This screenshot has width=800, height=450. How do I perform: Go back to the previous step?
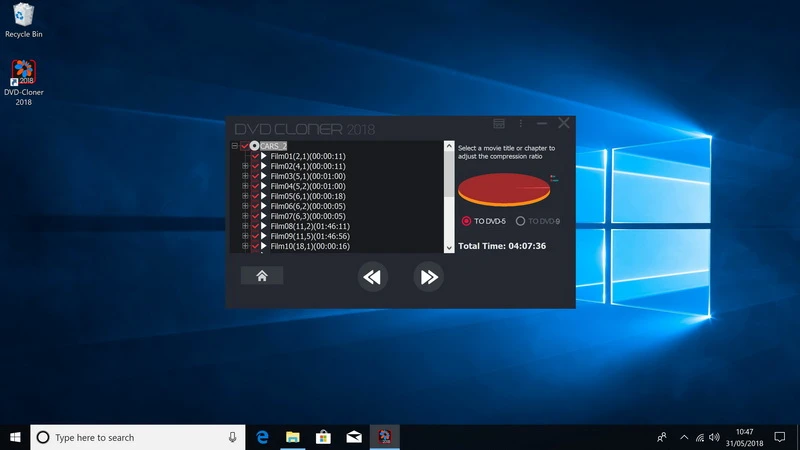click(x=372, y=277)
